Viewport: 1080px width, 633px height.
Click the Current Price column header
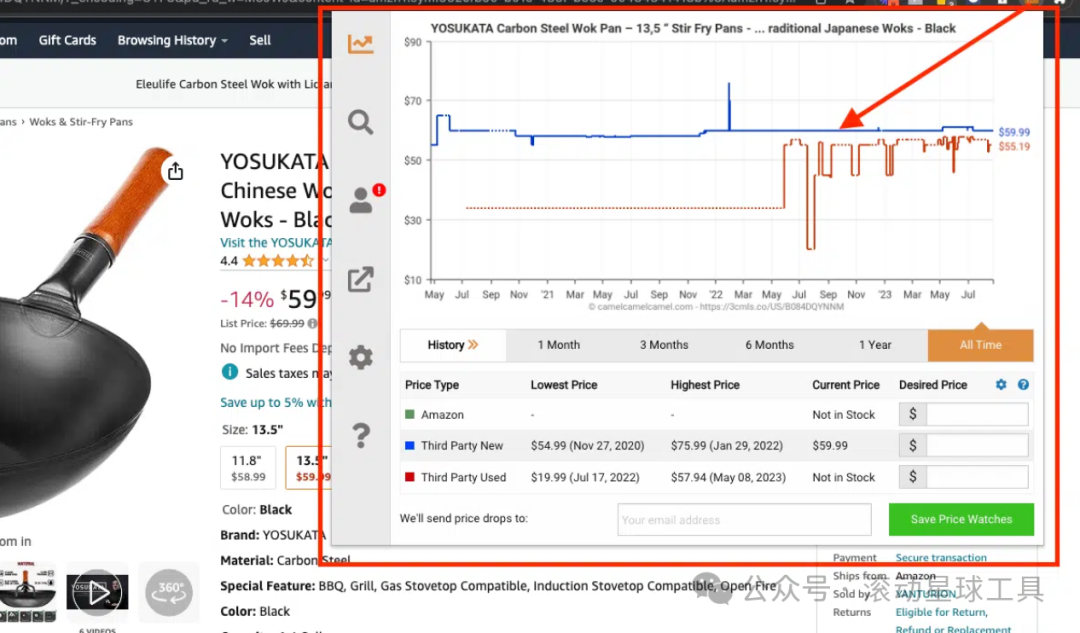[x=846, y=385]
